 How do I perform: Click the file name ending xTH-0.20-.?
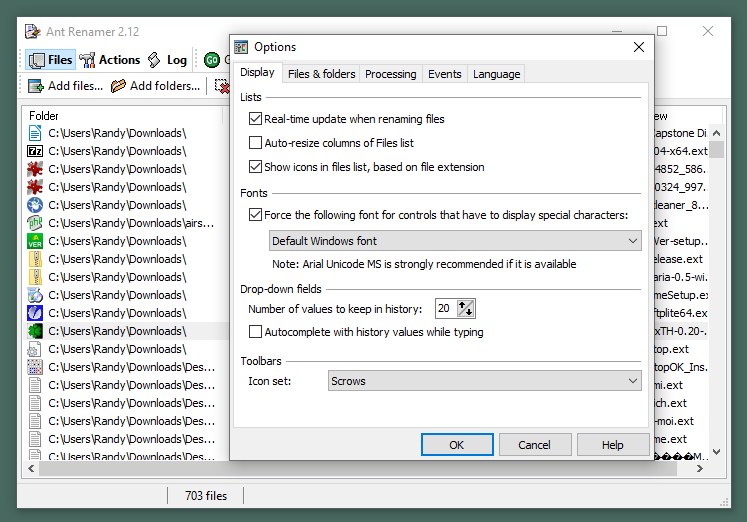click(681, 331)
